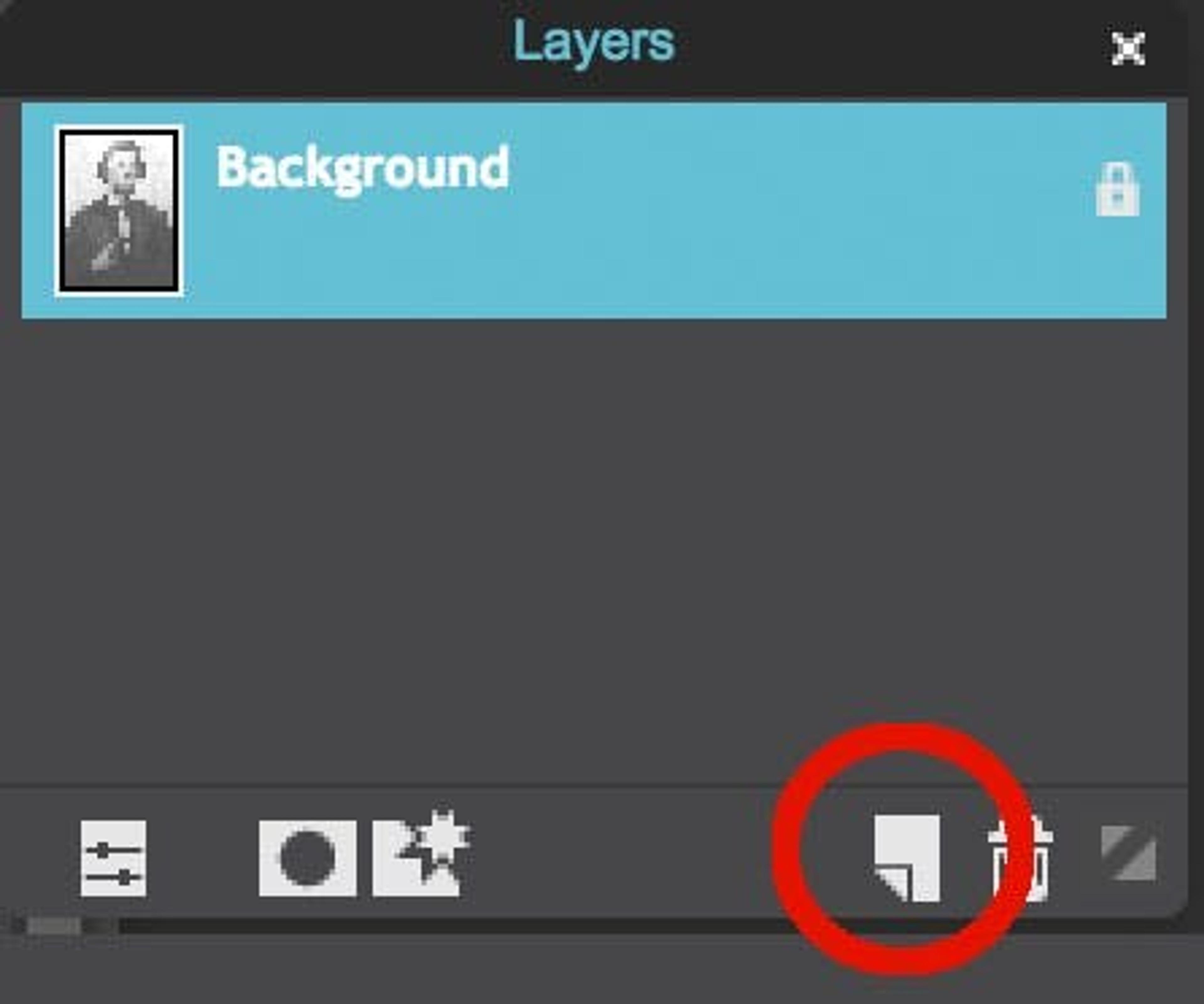This screenshot has width=1204, height=1004.
Task: Open layer styles via the star icon
Action: click(x=421, y=854)
